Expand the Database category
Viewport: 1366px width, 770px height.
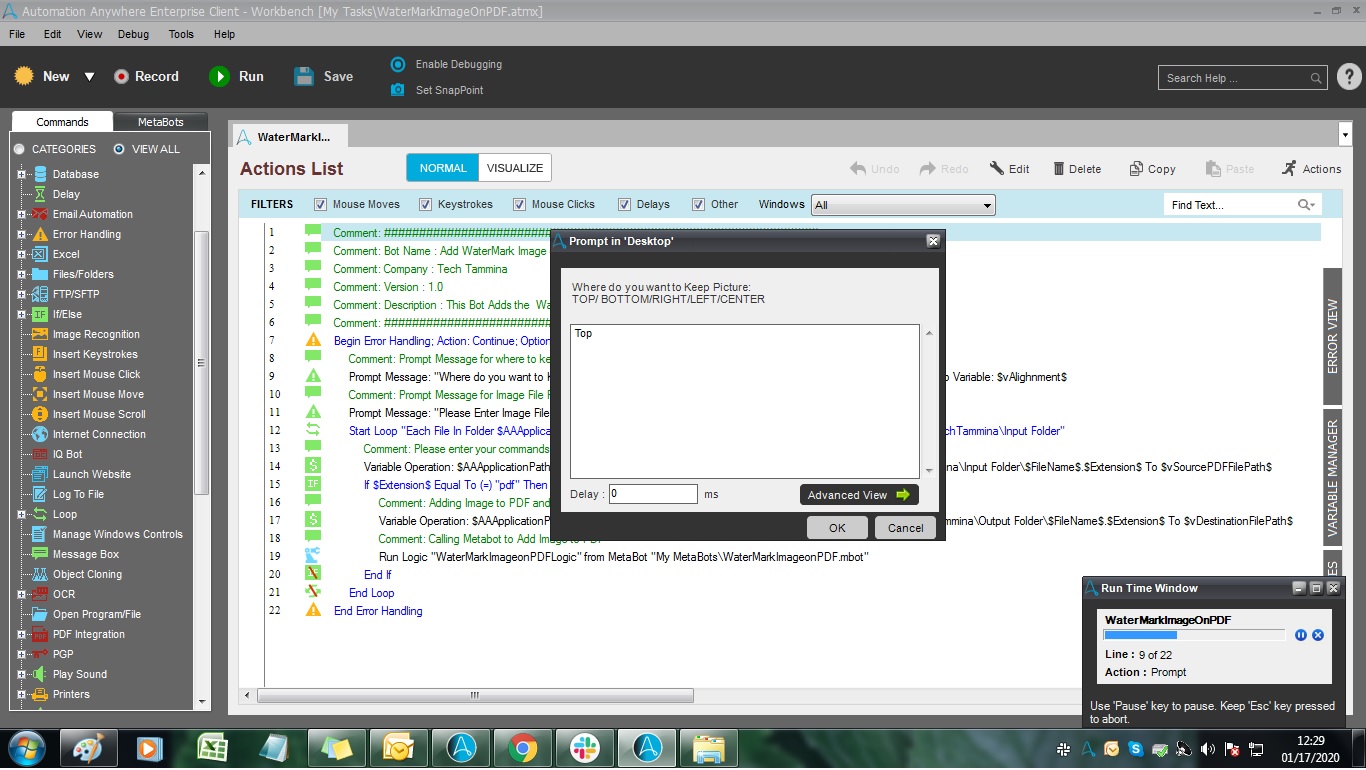pos(21,174)
